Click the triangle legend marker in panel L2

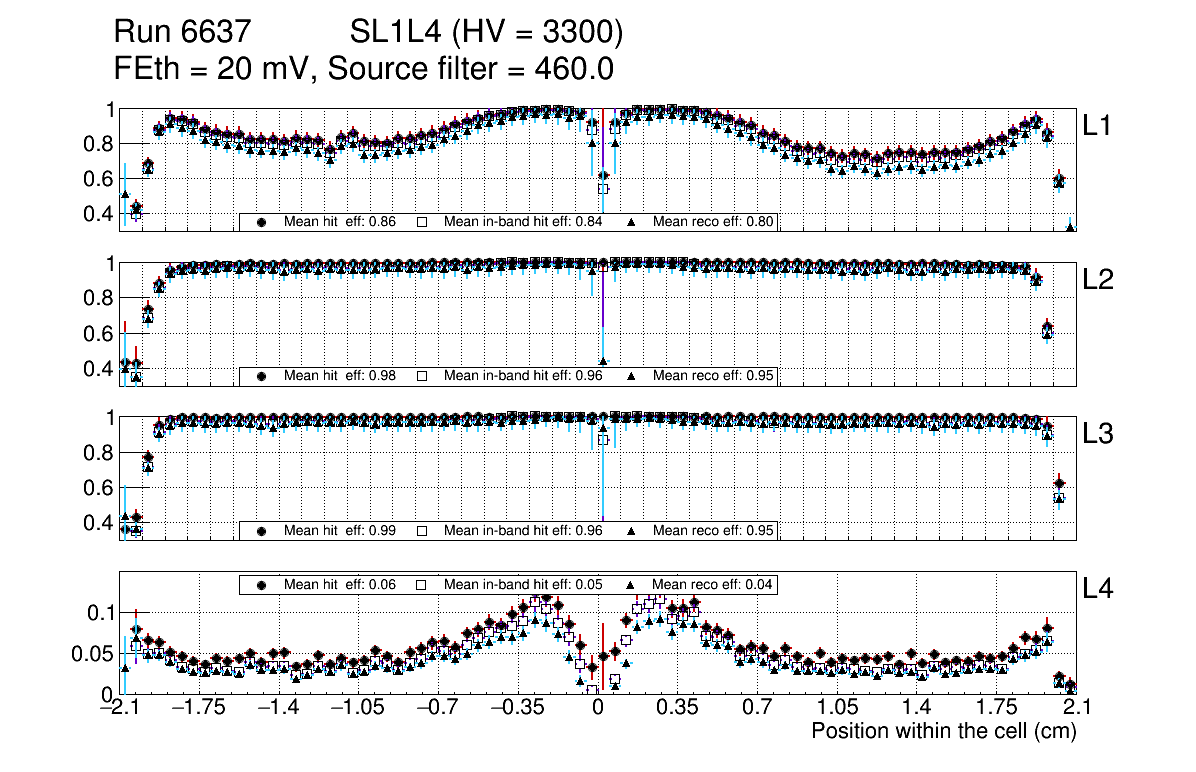632,376
